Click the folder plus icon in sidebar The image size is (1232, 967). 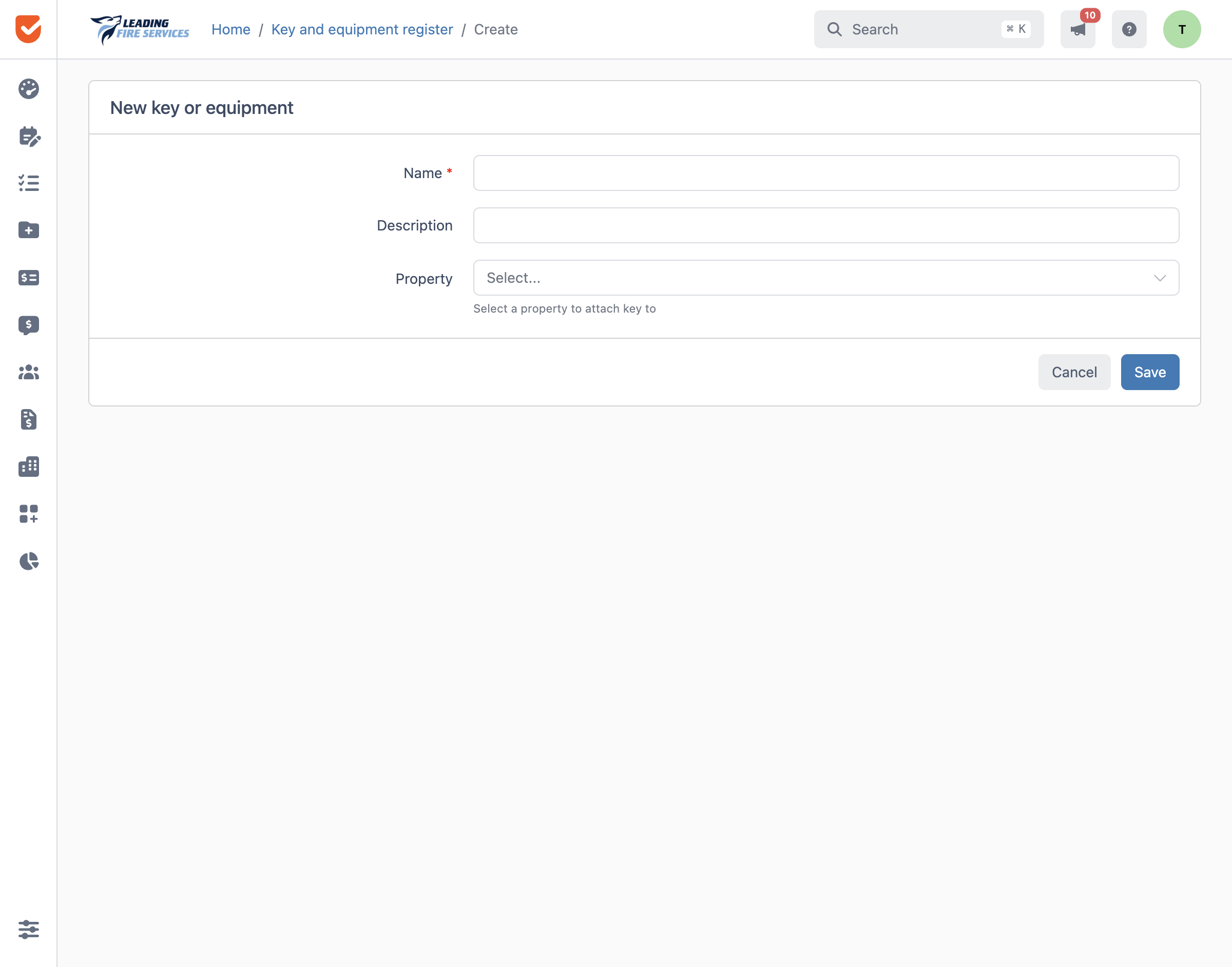click(28, 230)
